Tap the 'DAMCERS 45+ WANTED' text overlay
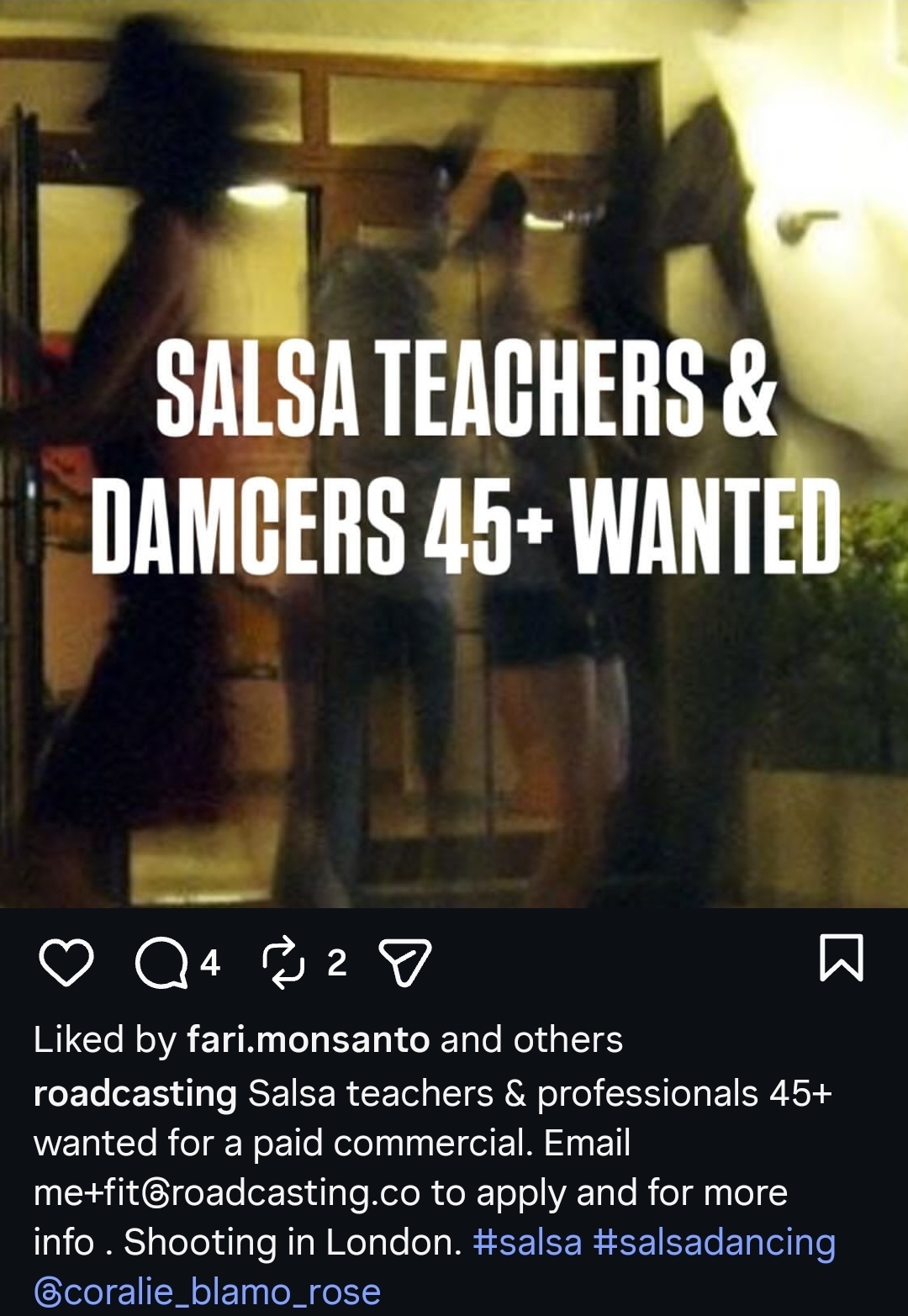The image size is (908, 1316). point(466,526)
